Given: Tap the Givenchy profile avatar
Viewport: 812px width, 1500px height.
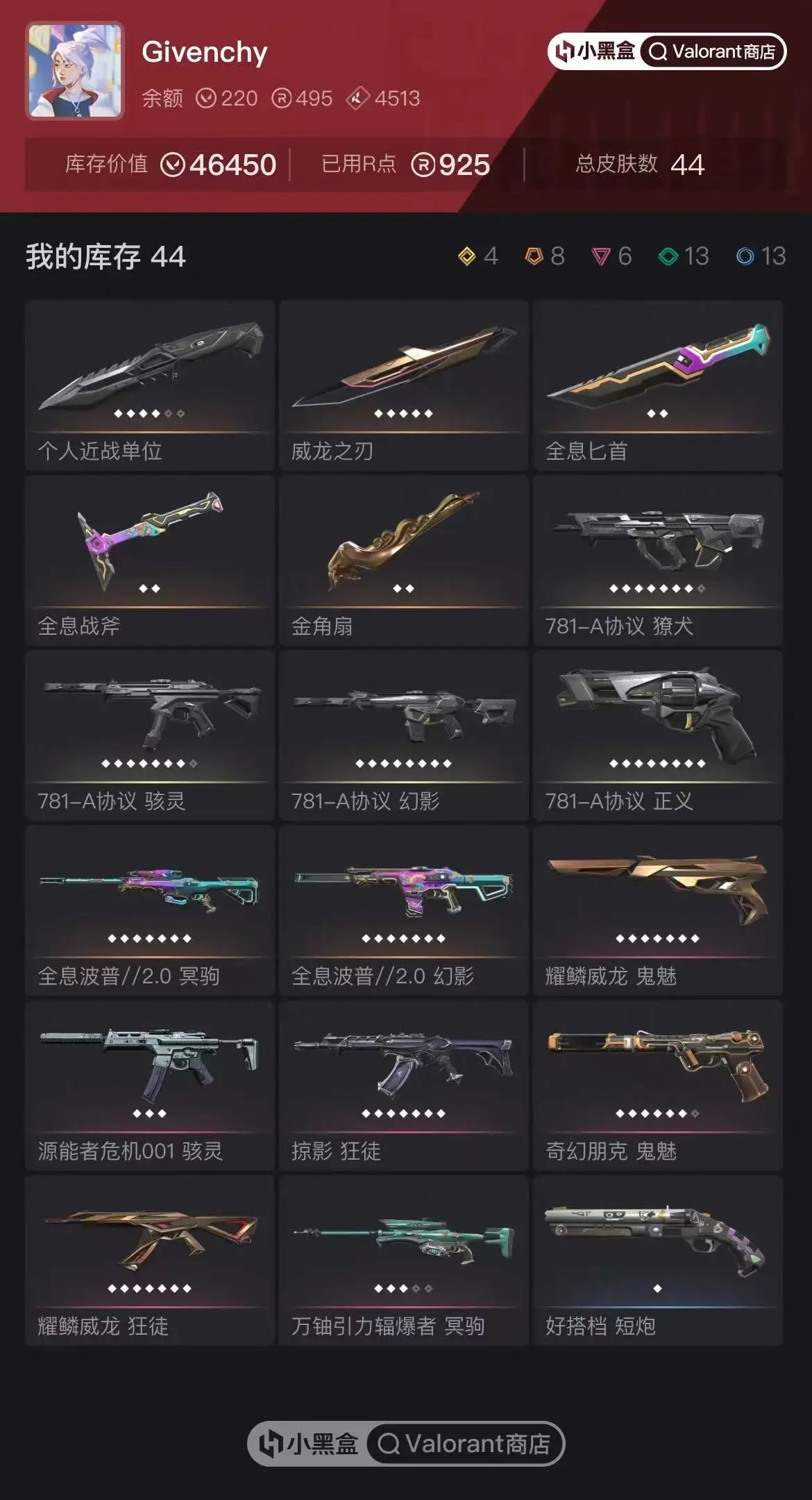Looking at the screenshot, I should tap(75, 71).
